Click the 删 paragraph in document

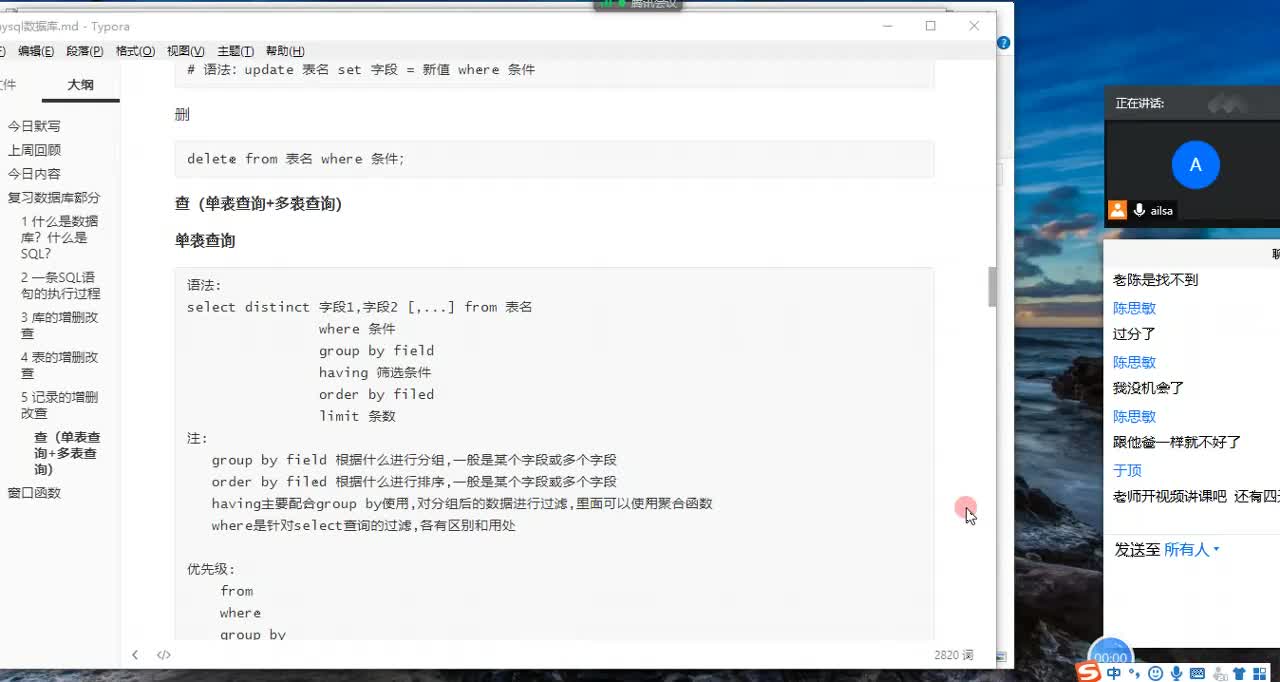click(182, 114)
